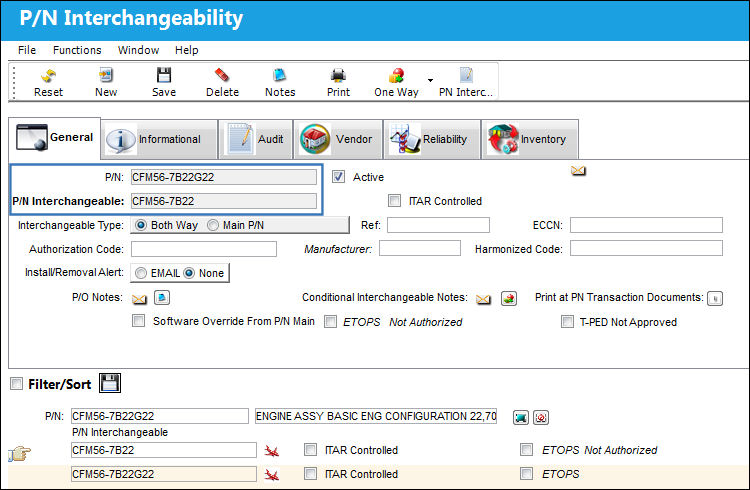The width and height of the screenshot is (750, 490).
Task: Enable ITAR Controlled in General tab
Action: click(x=394, y=200)
